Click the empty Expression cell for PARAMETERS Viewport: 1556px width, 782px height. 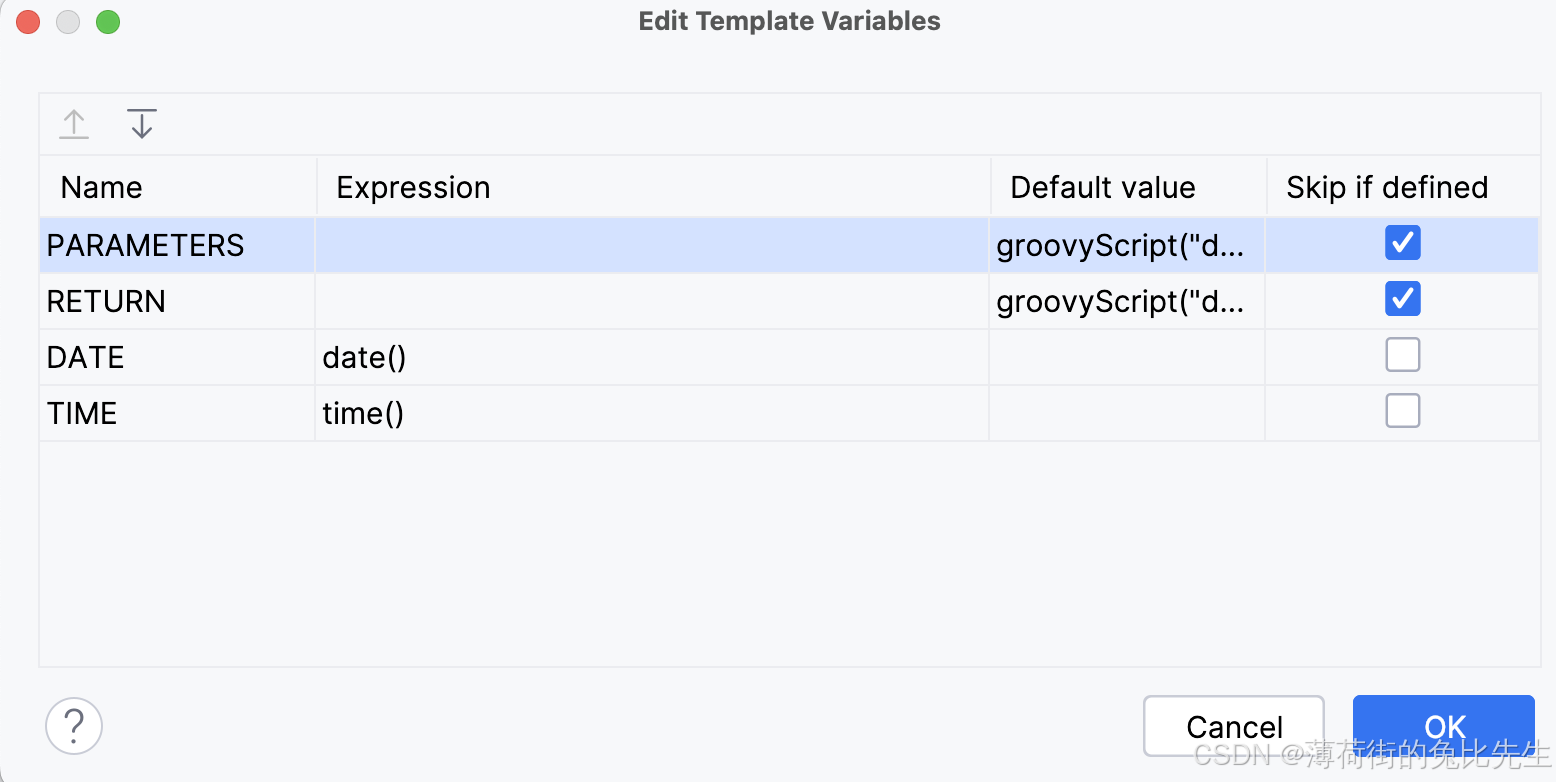(650, 246)
